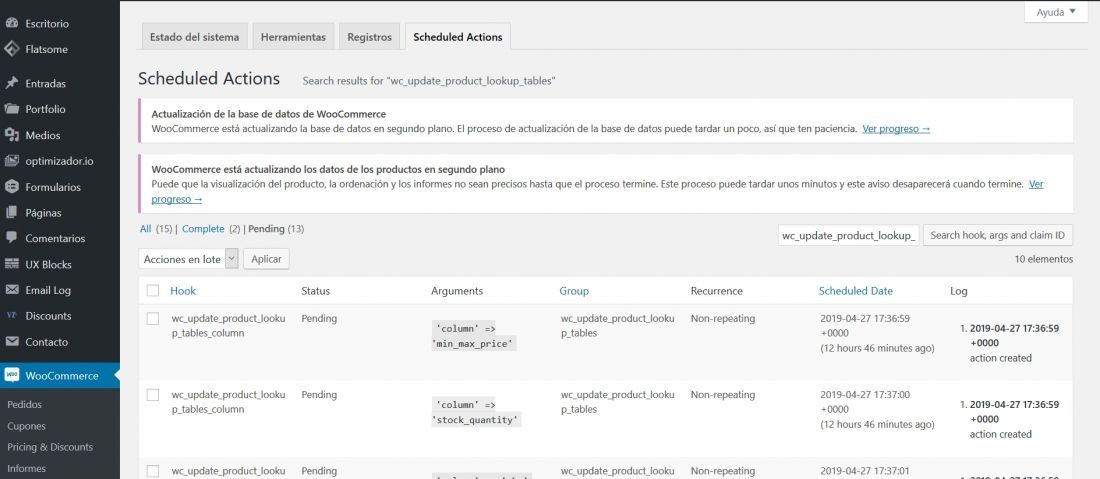
Task: Open Escritorio menu label
Action: [47, 23]
